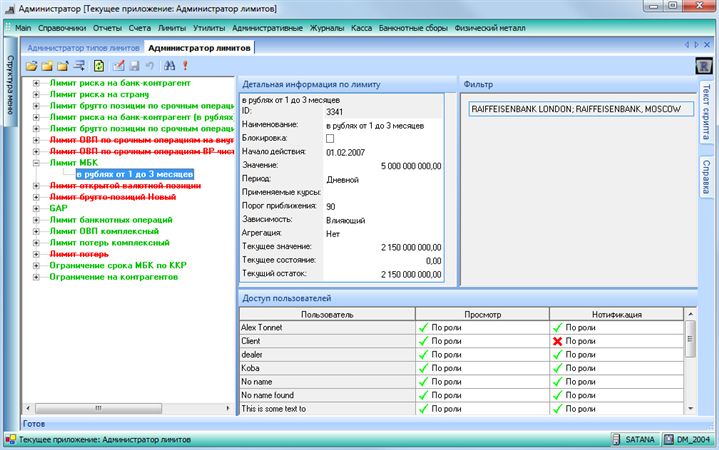The height and width of the screenshot is (450, 719).
Task: Toggle Koba's Нотификация check mark
Action: point(557,368)
